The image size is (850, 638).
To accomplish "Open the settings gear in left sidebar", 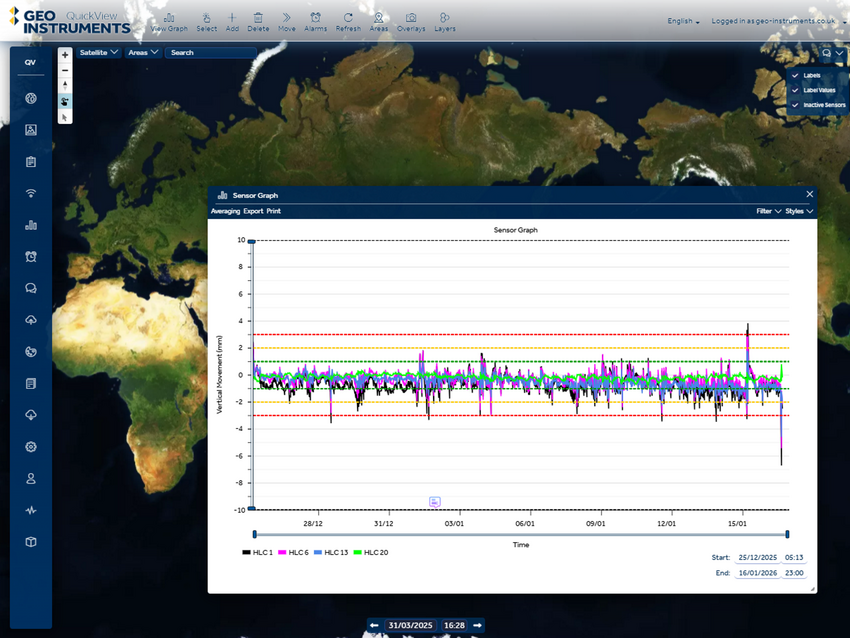I will coord(31,447).
